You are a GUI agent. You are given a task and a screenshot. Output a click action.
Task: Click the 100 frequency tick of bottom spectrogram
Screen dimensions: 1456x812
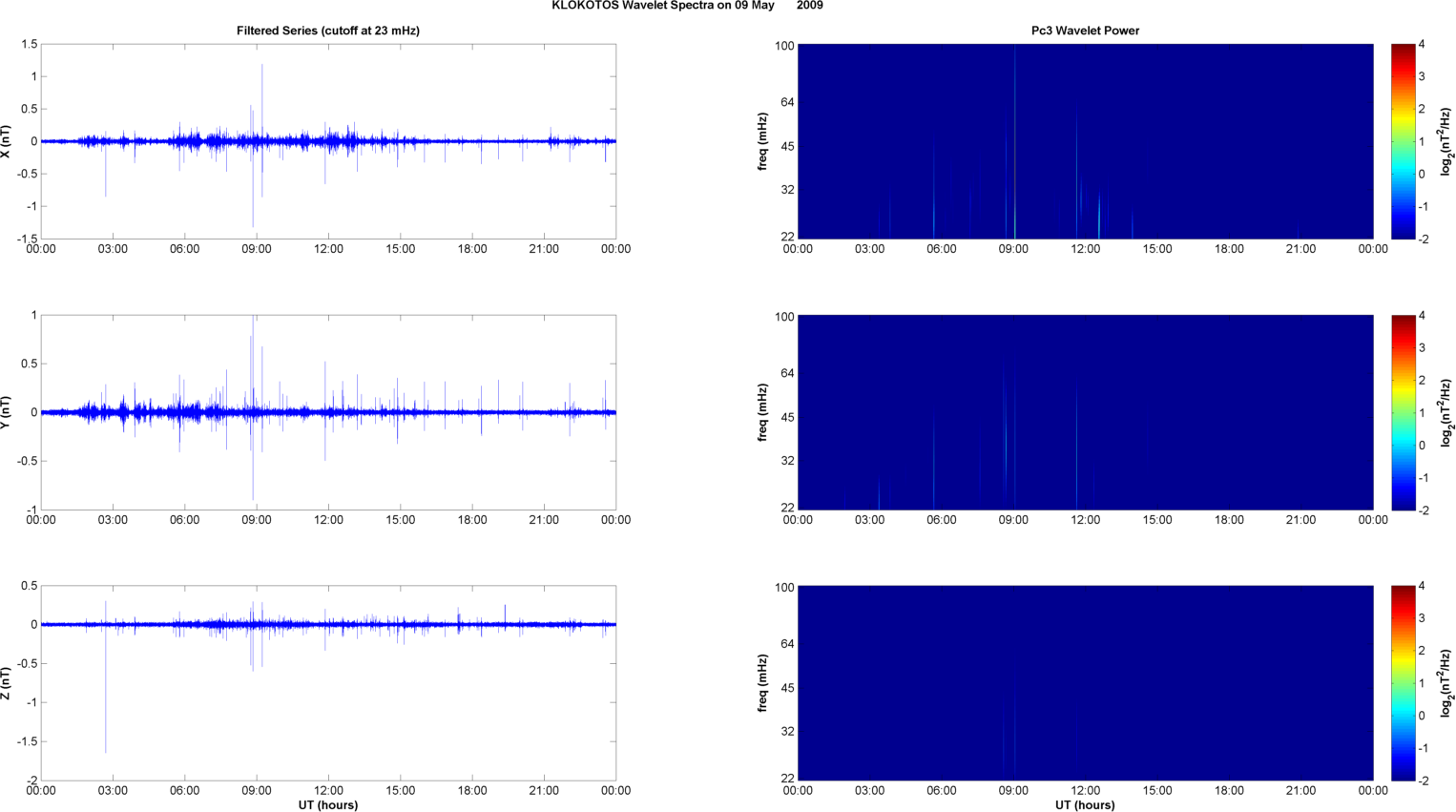point(784,588)
